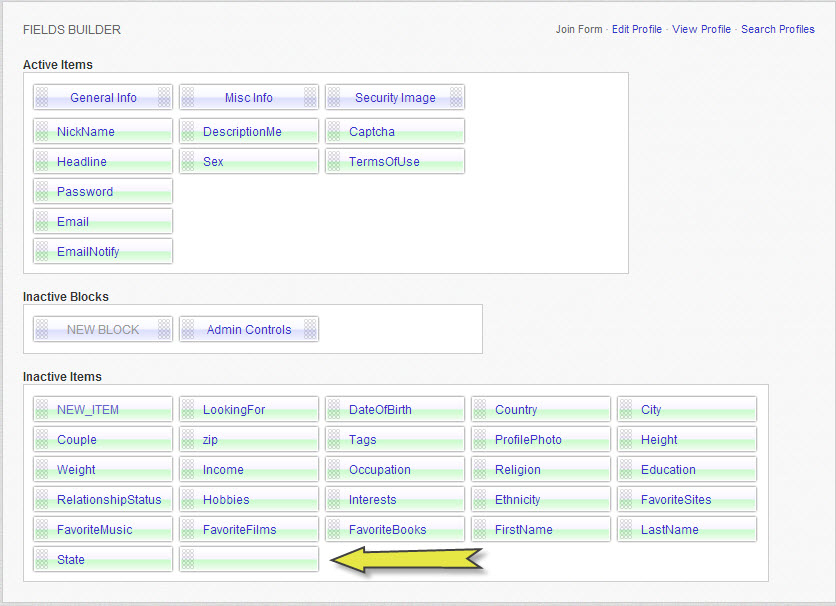Open the Edit Profile link
This screenshot has width=836, height=606.
(637, 29)
